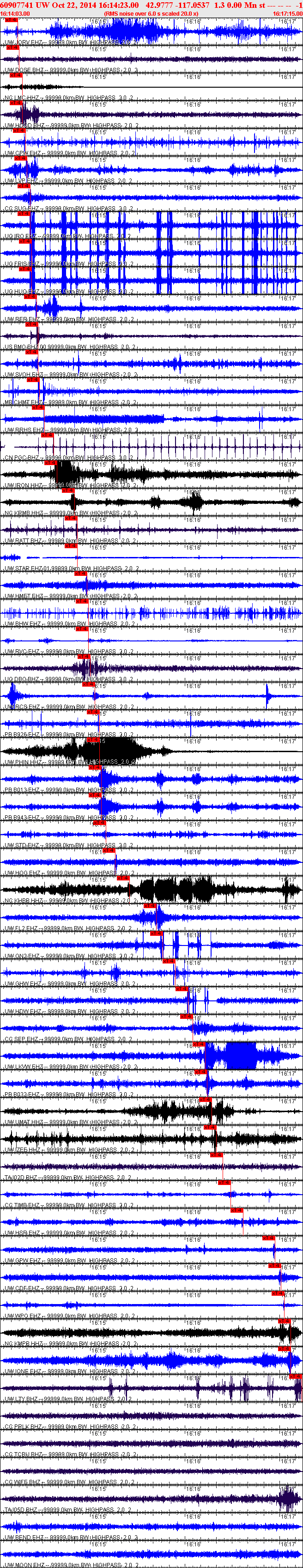Select the UW SVOH EHZ station label
This screenshot has height=1568, width=303.
[x=71, y=374]
